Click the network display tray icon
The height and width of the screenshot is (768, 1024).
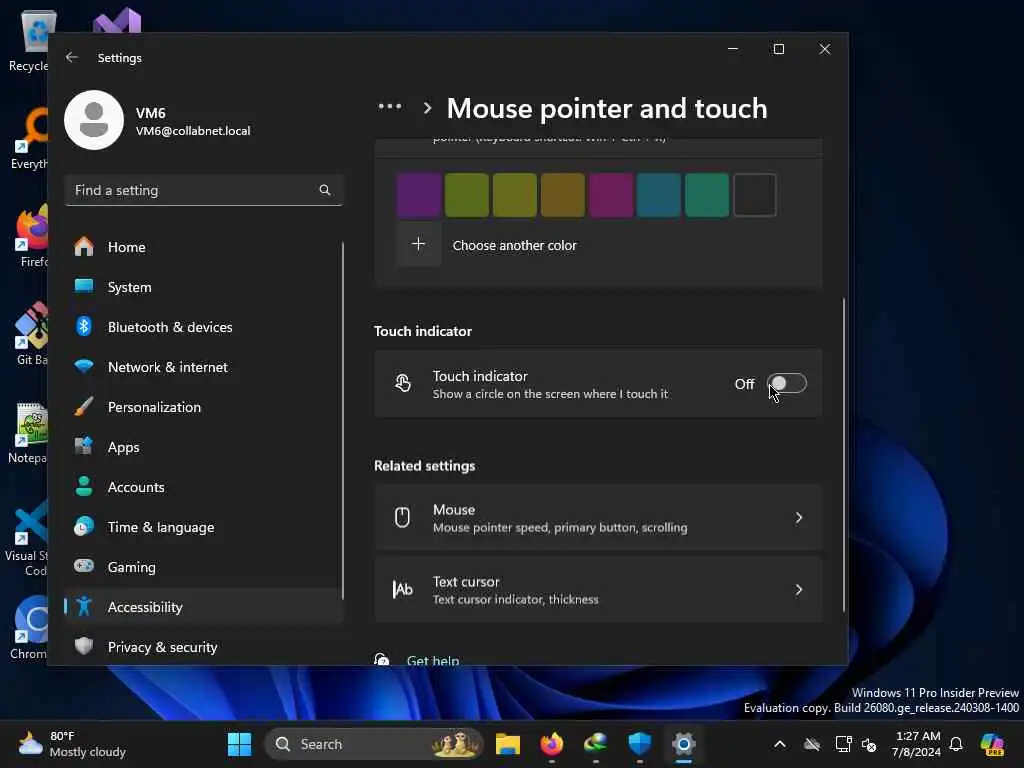pyautogui.click(x=843, y=744)
